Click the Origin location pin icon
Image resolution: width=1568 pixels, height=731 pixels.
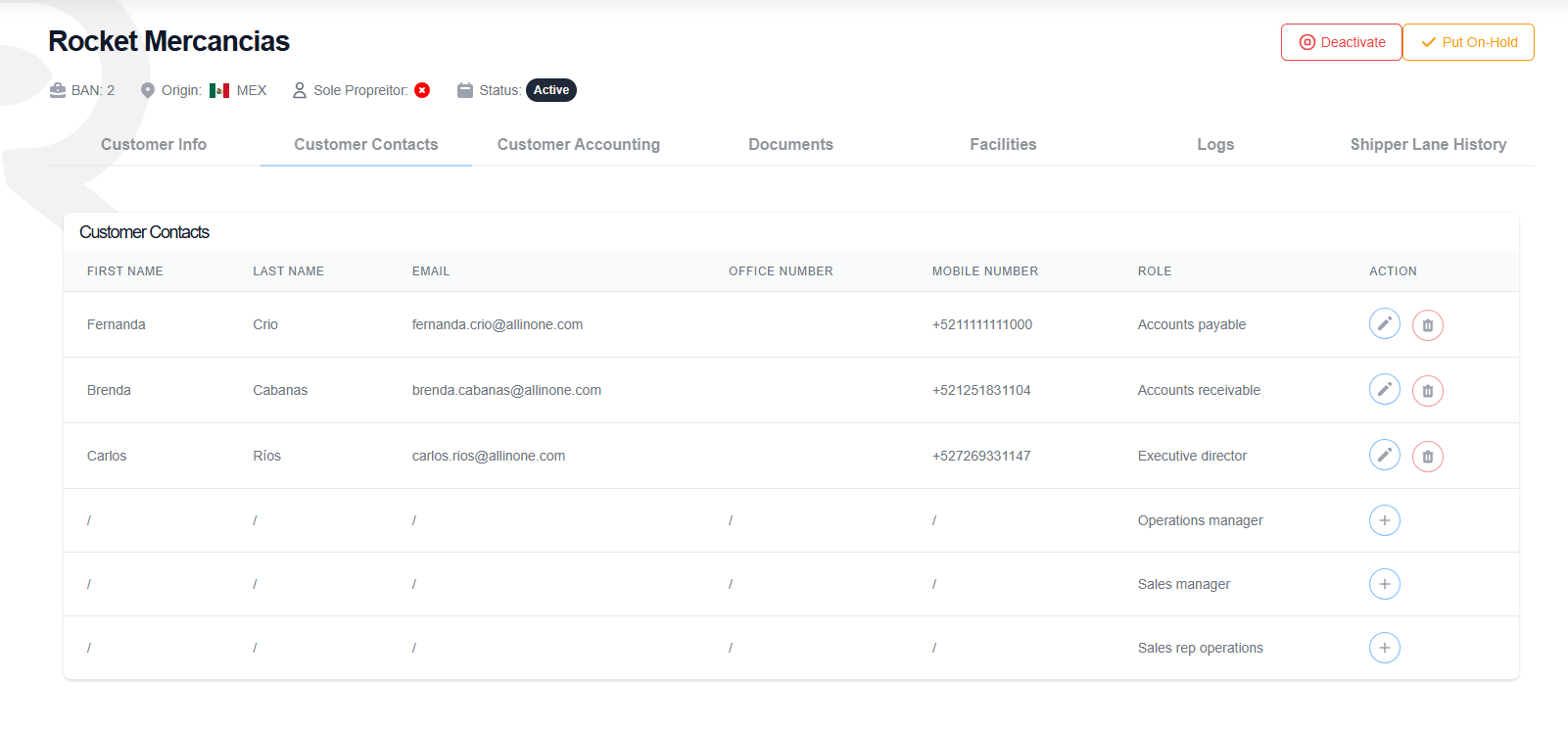coord(148,90)
